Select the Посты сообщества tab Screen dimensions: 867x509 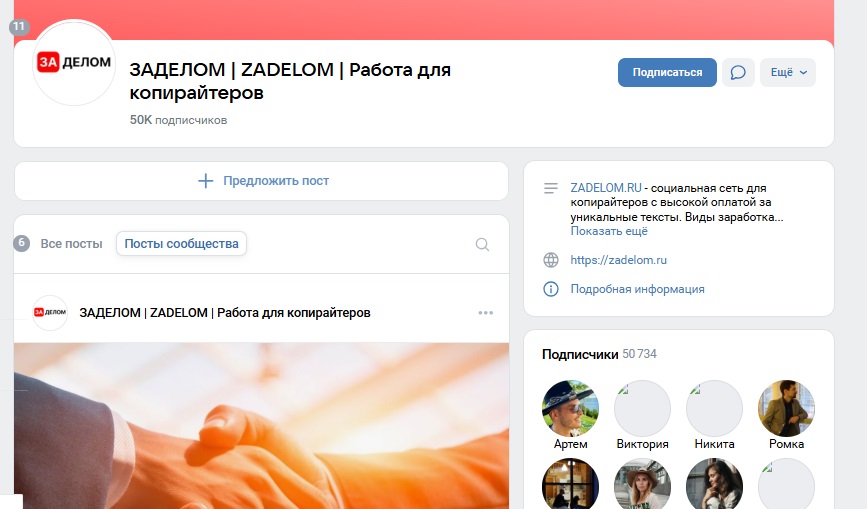coord(181,244)
